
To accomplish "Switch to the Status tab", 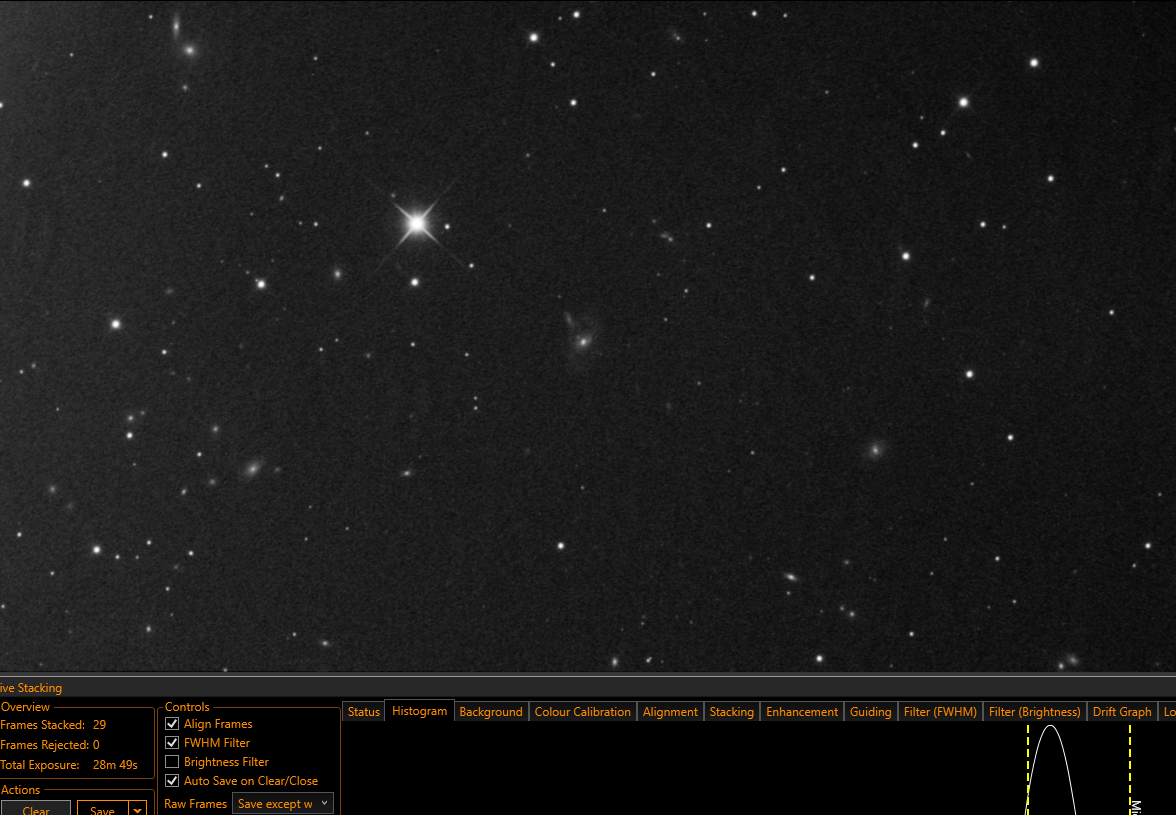I will coord(364,712).
